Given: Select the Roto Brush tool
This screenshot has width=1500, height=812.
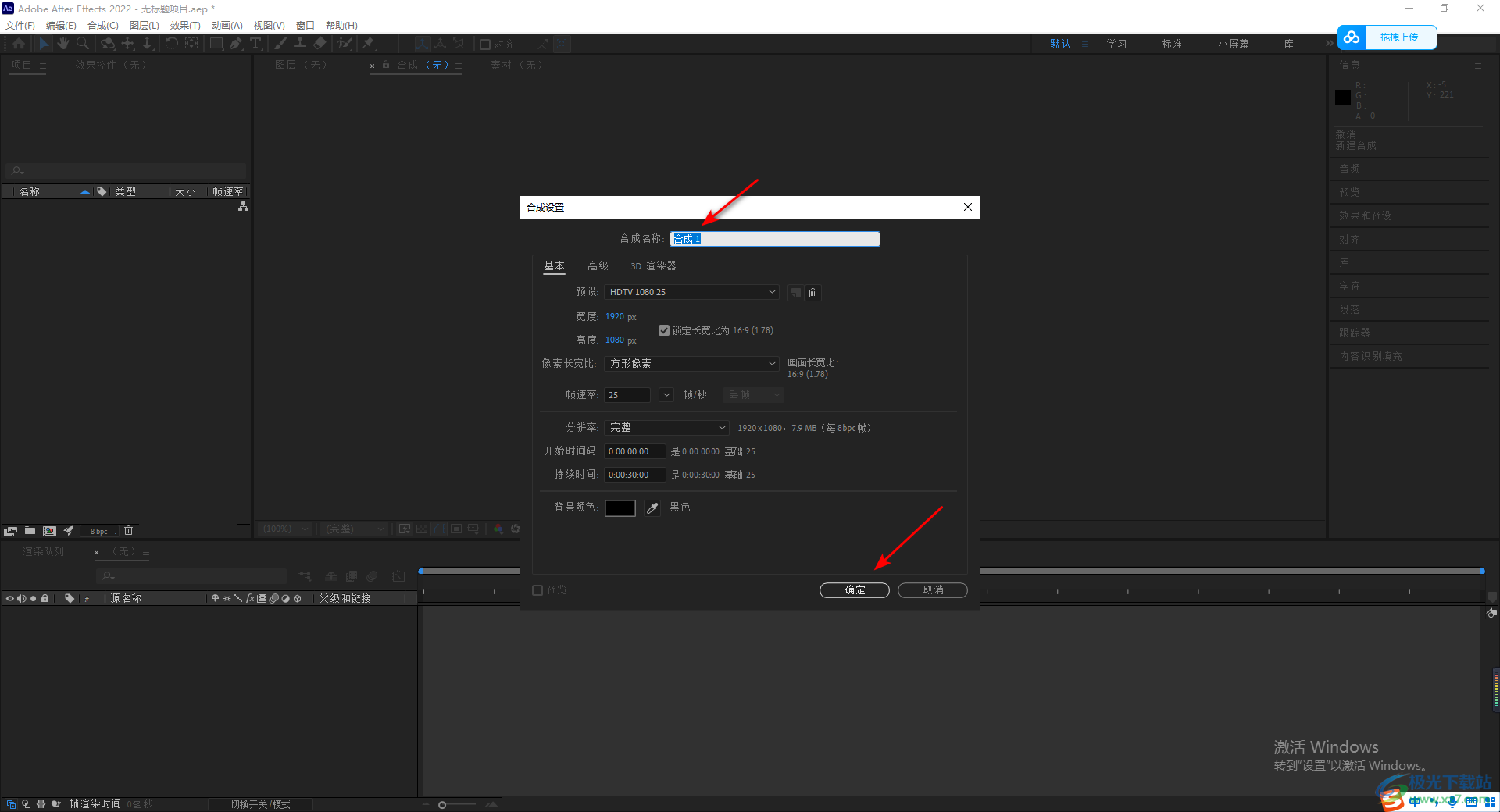Looking at the screenshot, I should 345,44.
